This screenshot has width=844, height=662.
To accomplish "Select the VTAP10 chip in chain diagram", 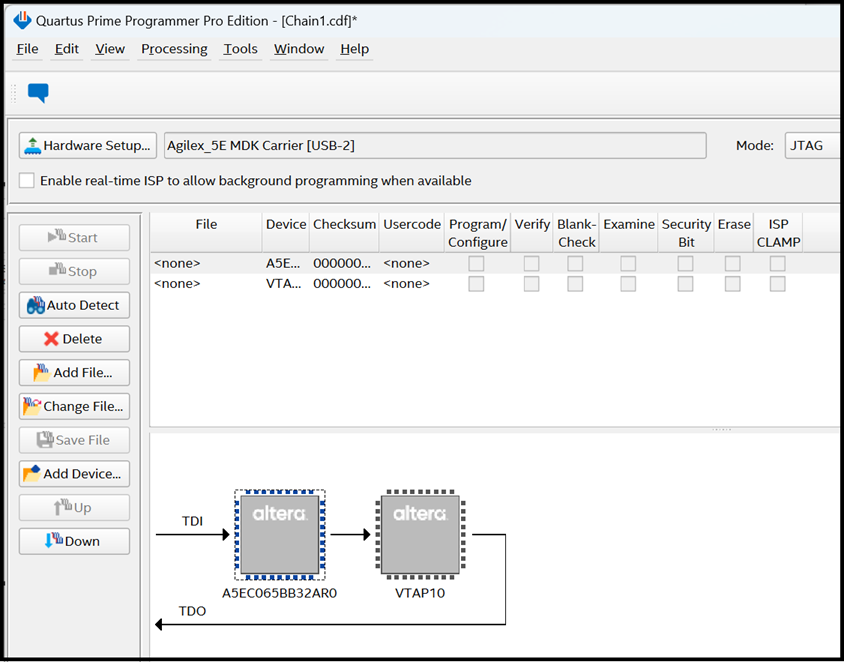I will click(x=419, y=534).
